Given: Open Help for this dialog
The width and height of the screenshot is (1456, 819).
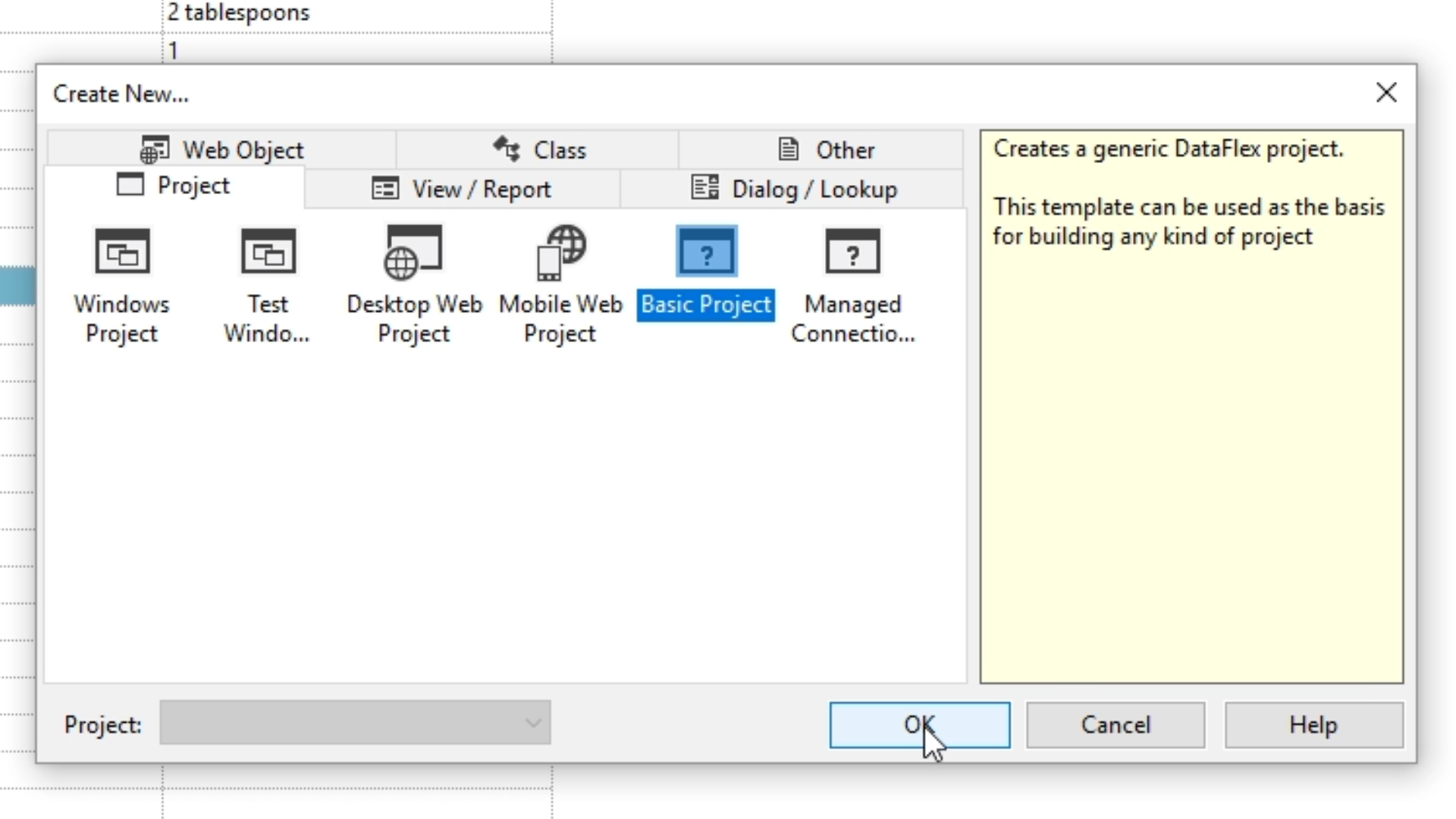Looking at the screenshot, I should tap(1313, 725).
